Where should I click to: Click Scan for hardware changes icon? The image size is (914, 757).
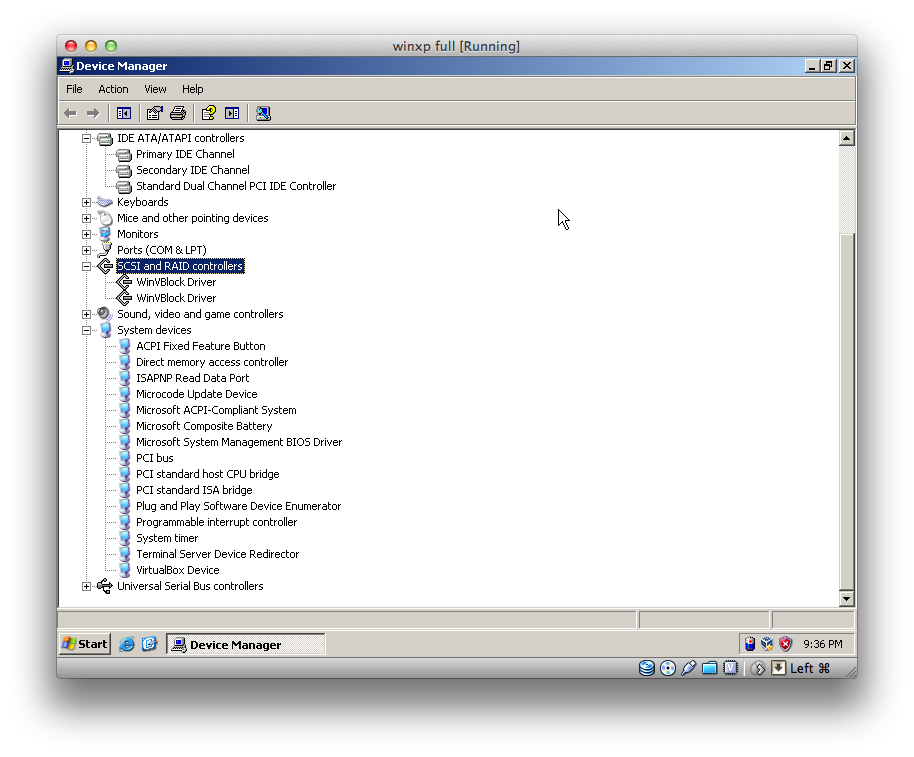tap(263, 113)
